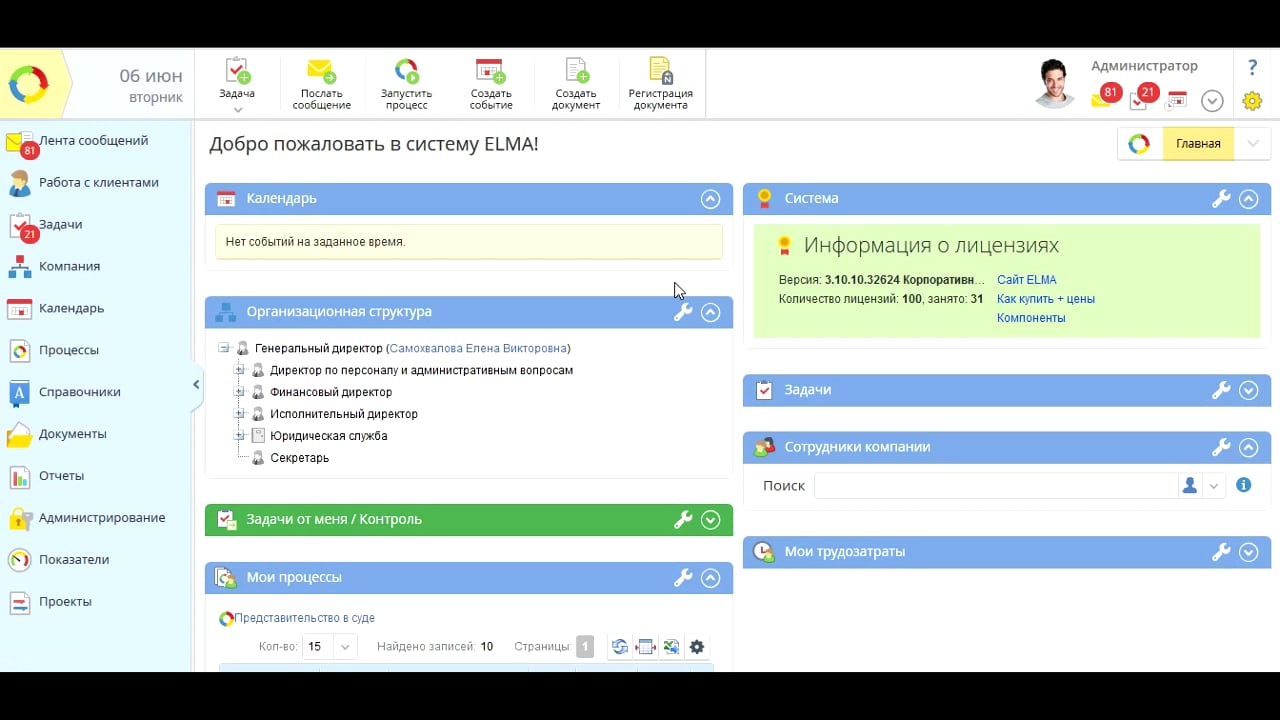
Task: Click the Главная page button
Action: 1197,144
